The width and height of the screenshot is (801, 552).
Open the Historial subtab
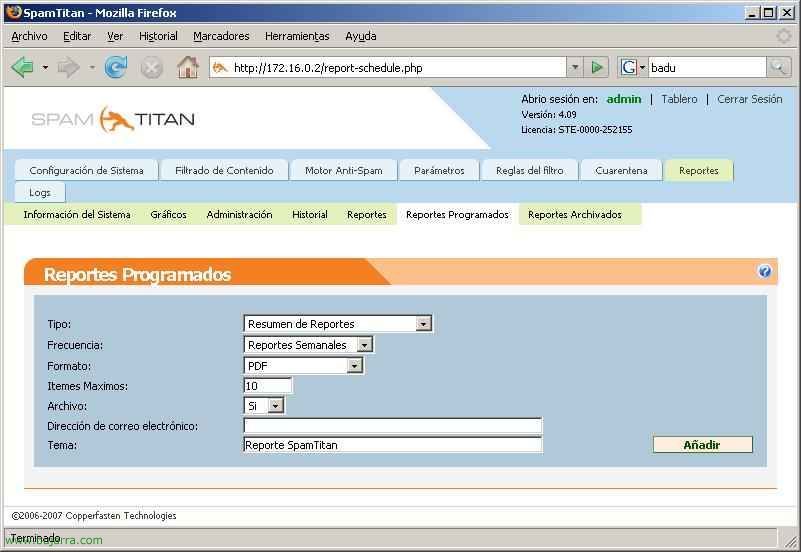310,214
